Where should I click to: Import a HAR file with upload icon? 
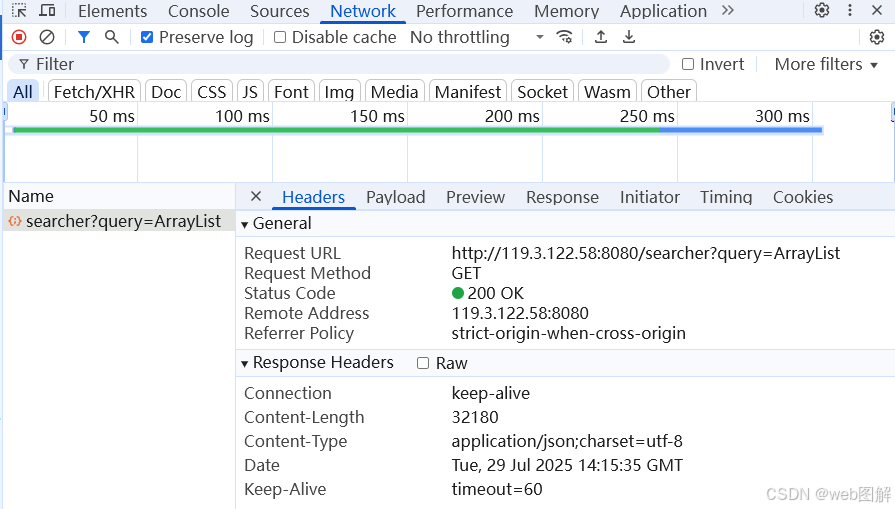pyautogui.click(x=600, y=37)
